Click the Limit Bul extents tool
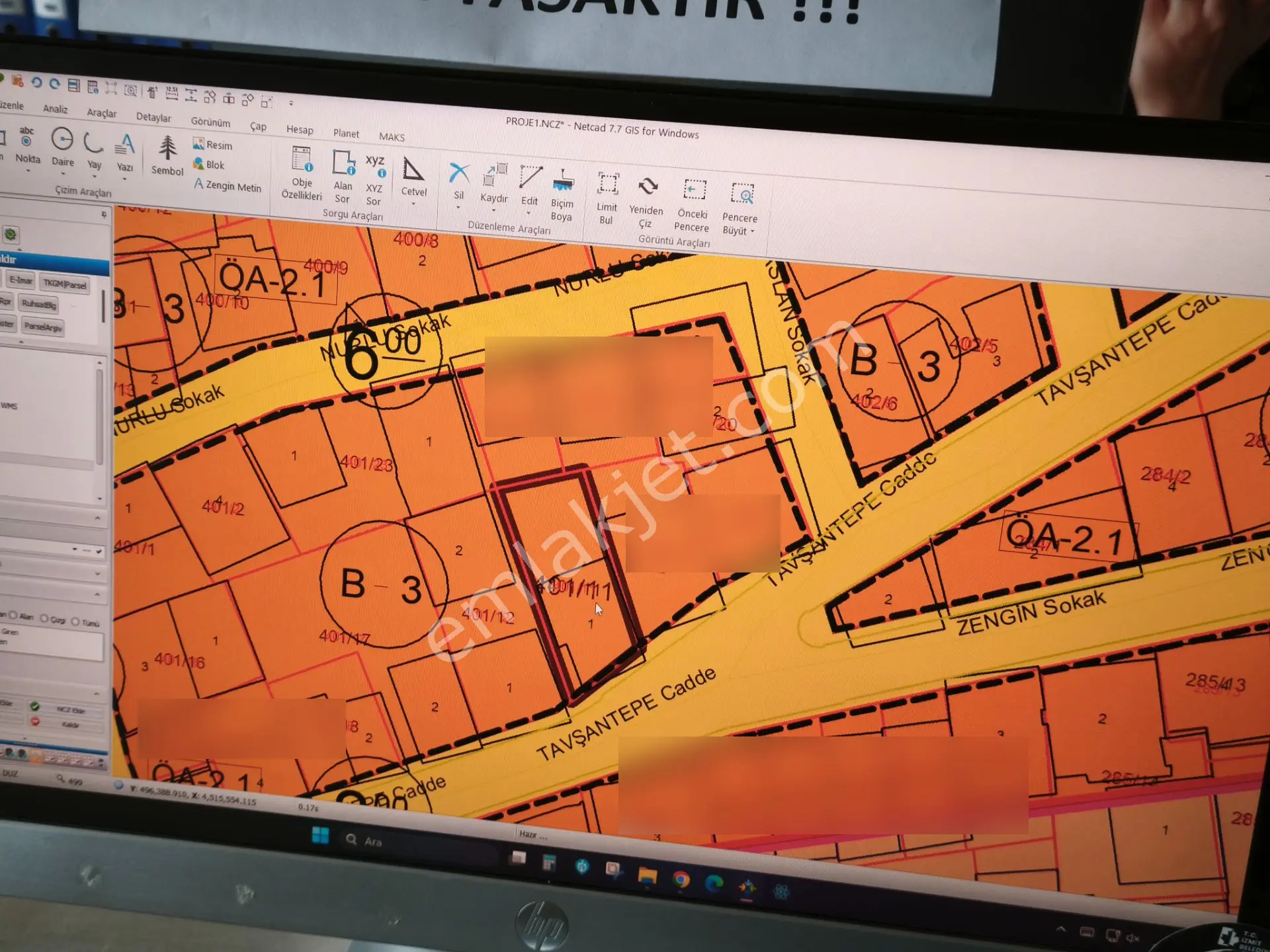 pos(607,199)
